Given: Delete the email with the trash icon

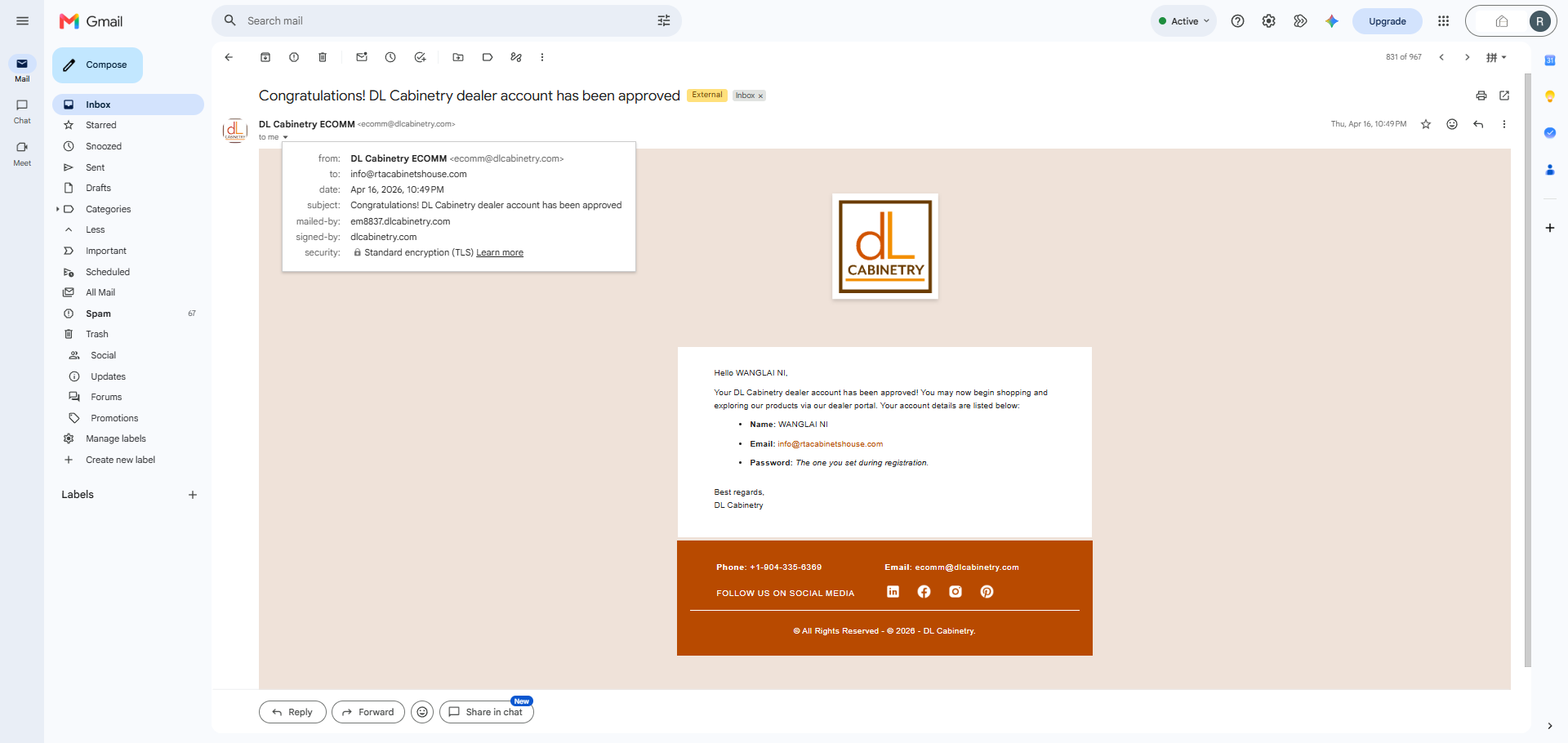Looking at the screenshot, I should [x=323, y=57].
